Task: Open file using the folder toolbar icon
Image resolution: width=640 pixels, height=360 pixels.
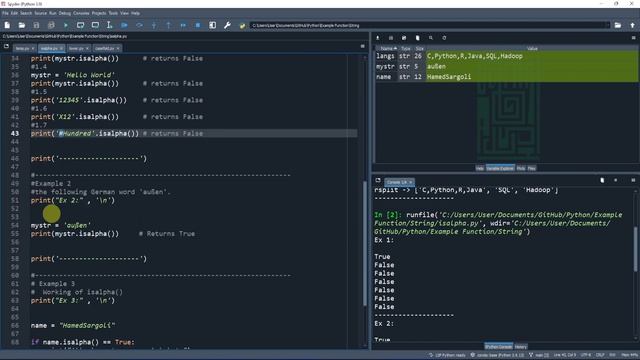Action: 22,25
